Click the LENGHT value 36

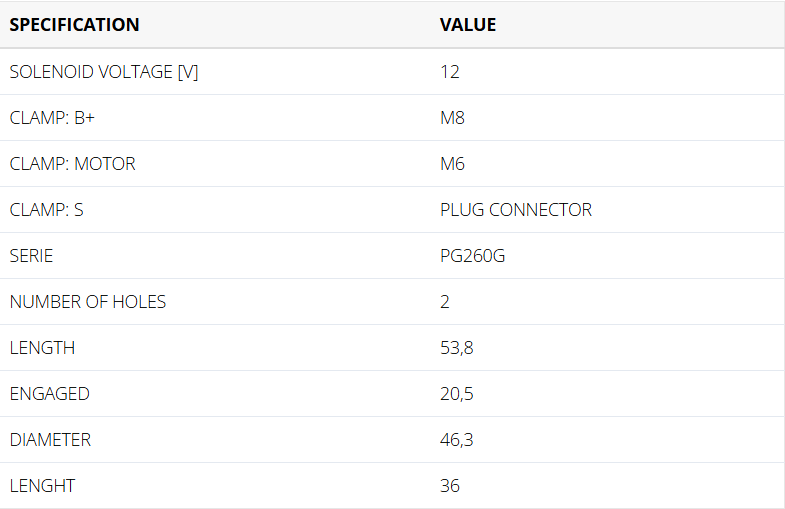pyautogui.click(x=450, y=486)
